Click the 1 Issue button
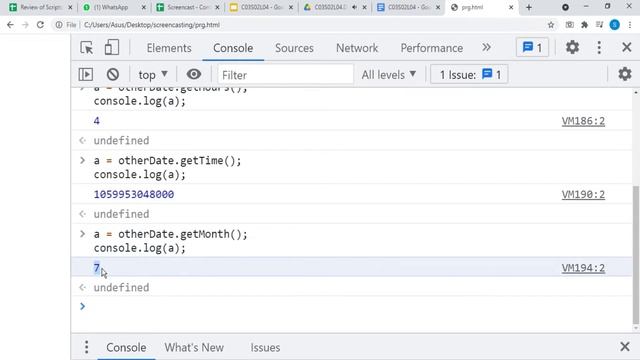The image size is (640, 360). pyautogui.click(x=469, y=75)
